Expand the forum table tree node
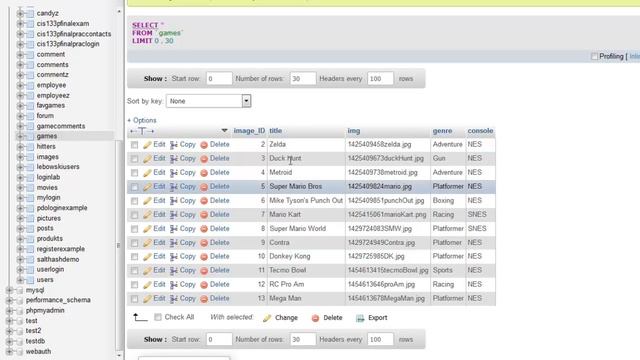Viewport: 640px width, 360px height. click(x=20, y=116)
